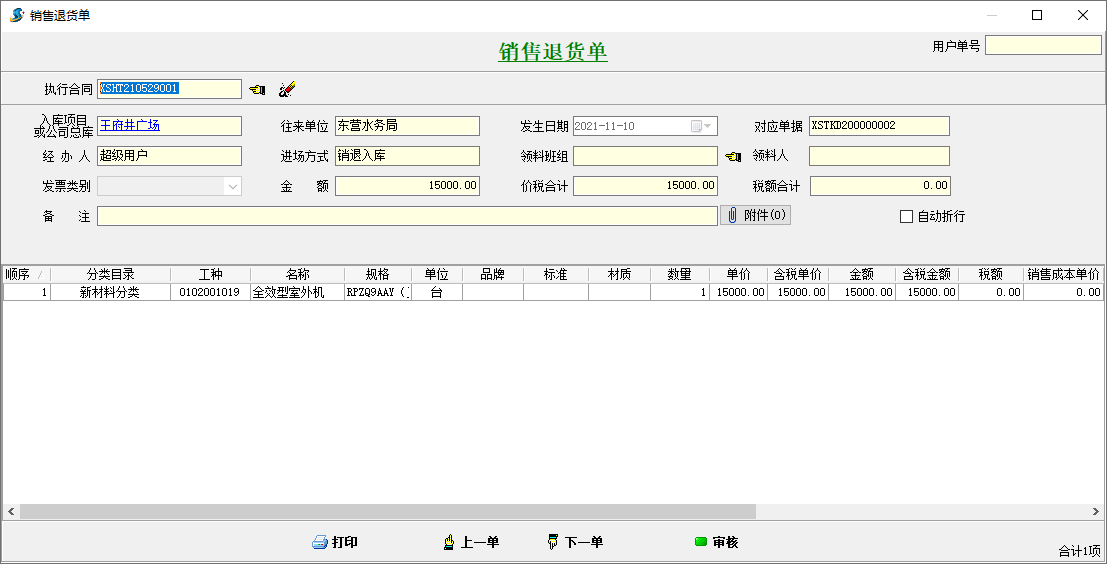
Task: Select the 全效型室外机 cell in the first row
Action: [297, 293]
